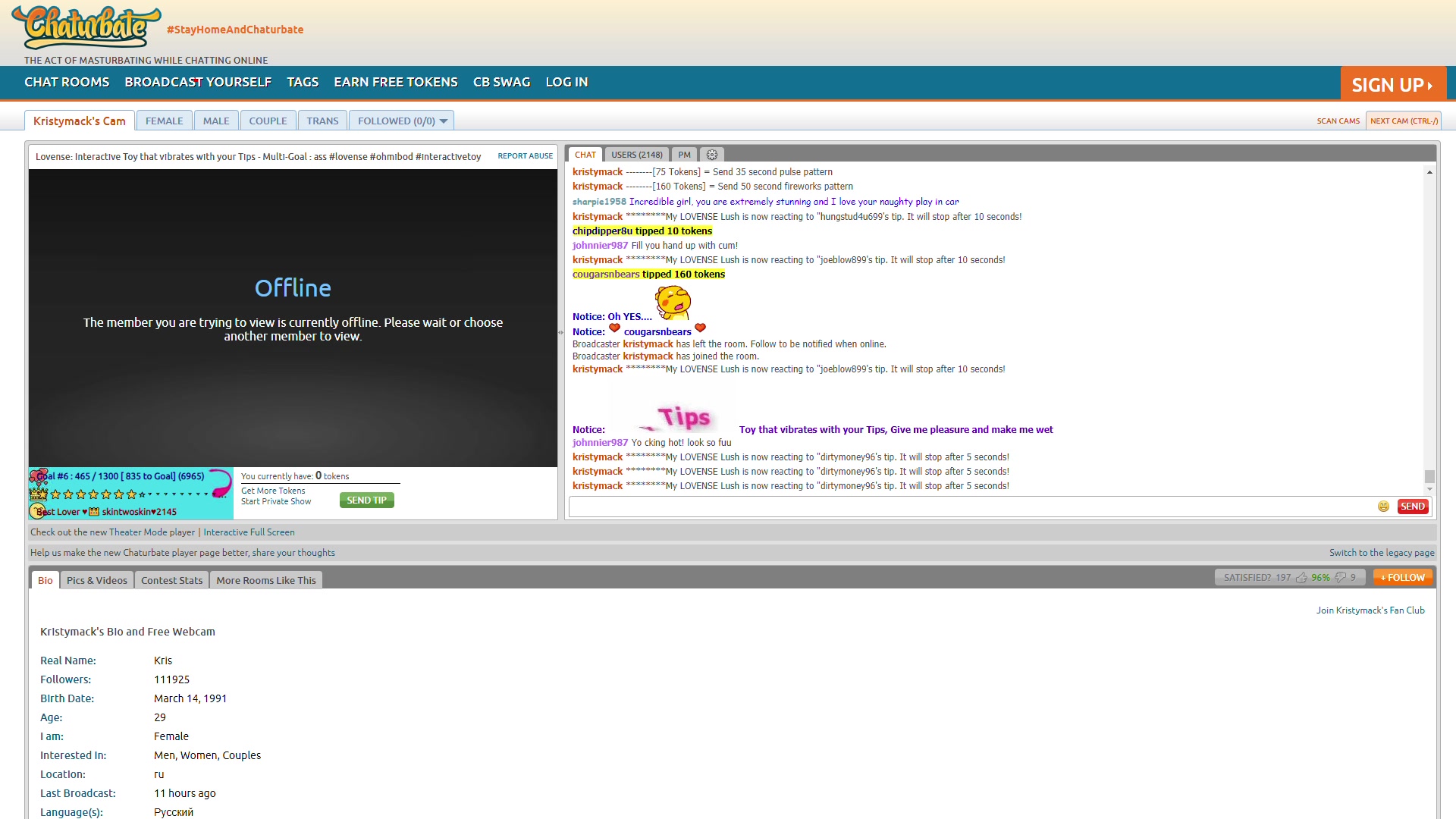Select the Pics & Videos tab

point(97,581)
